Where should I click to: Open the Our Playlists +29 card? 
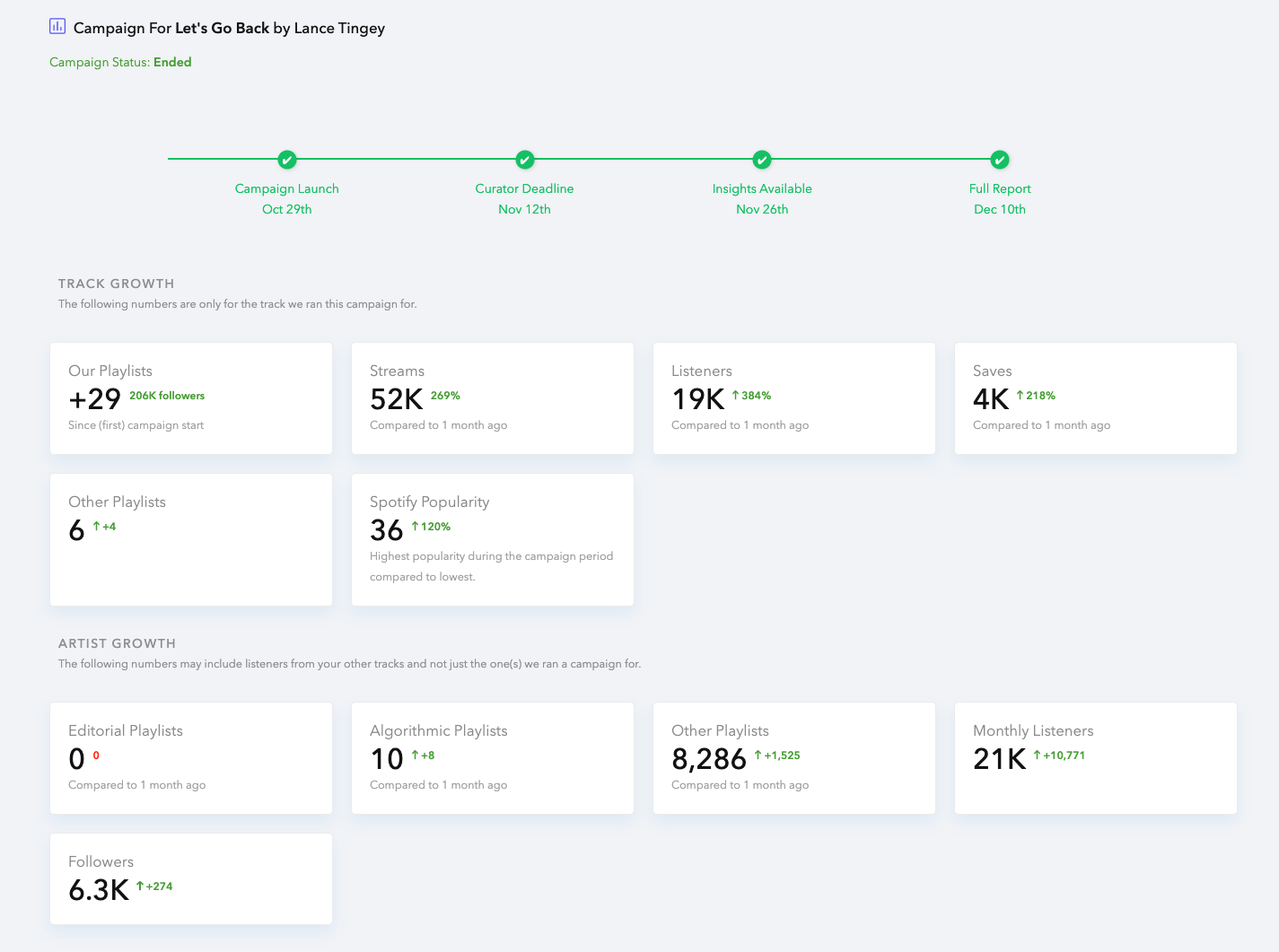pos(191,398)
